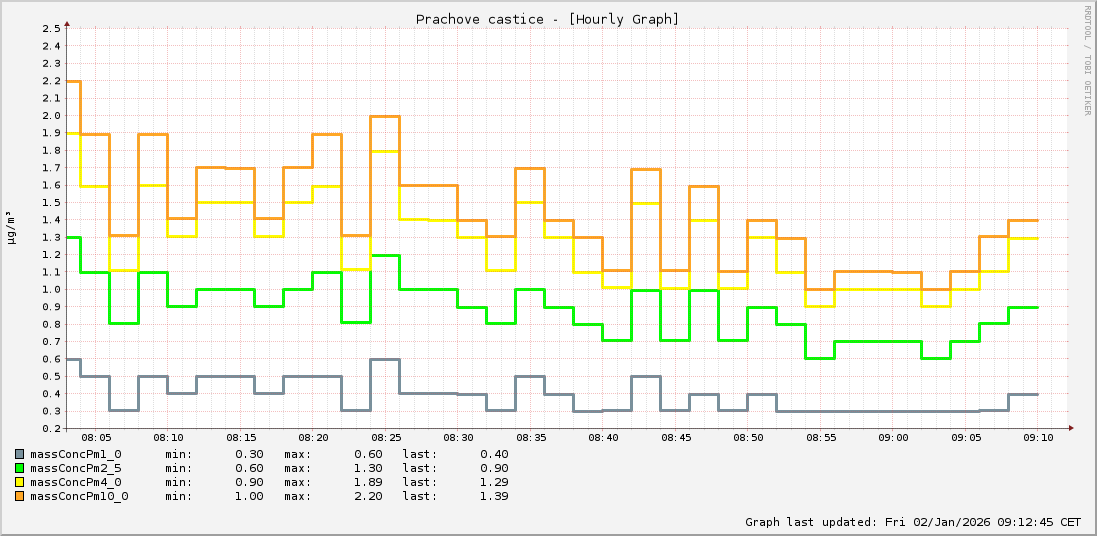Viewport: 1097px width, 536px height.
Task: Click the graph title Prachove castice
Action: (547, 19)
